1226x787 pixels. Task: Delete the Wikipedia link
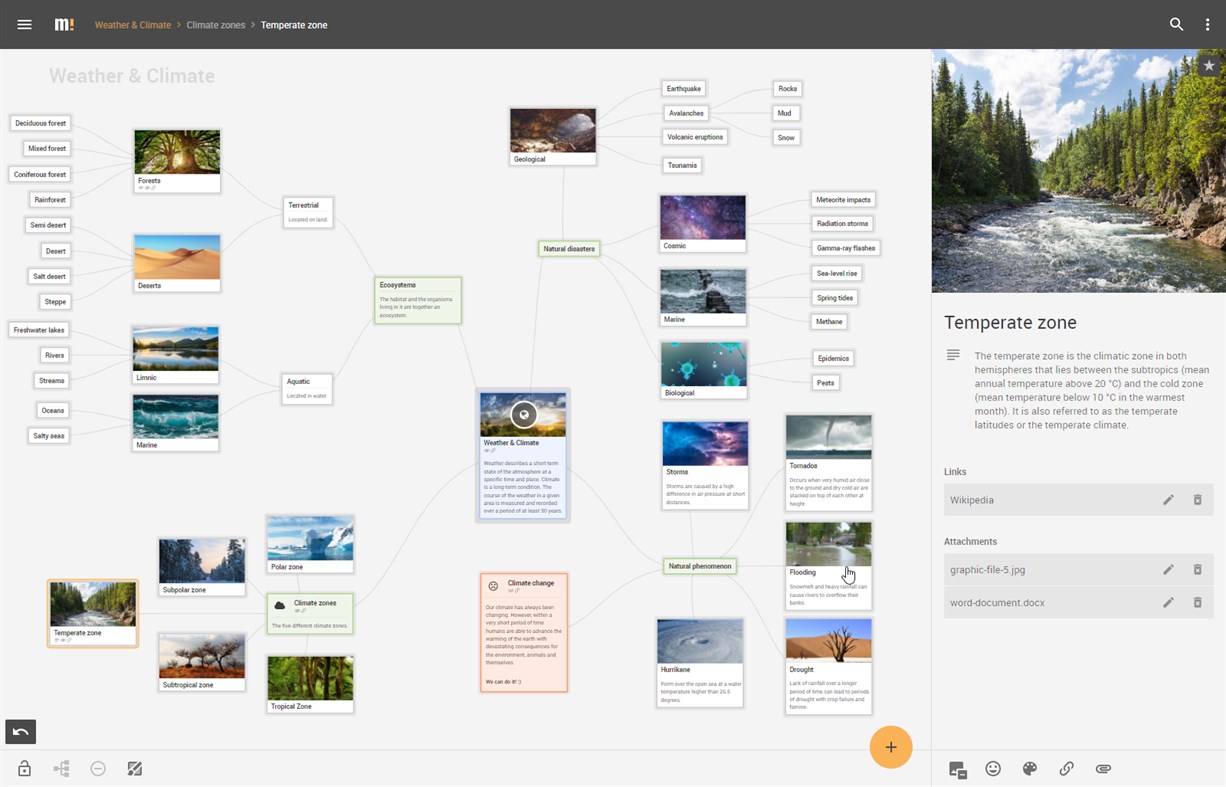point(1197,500)
